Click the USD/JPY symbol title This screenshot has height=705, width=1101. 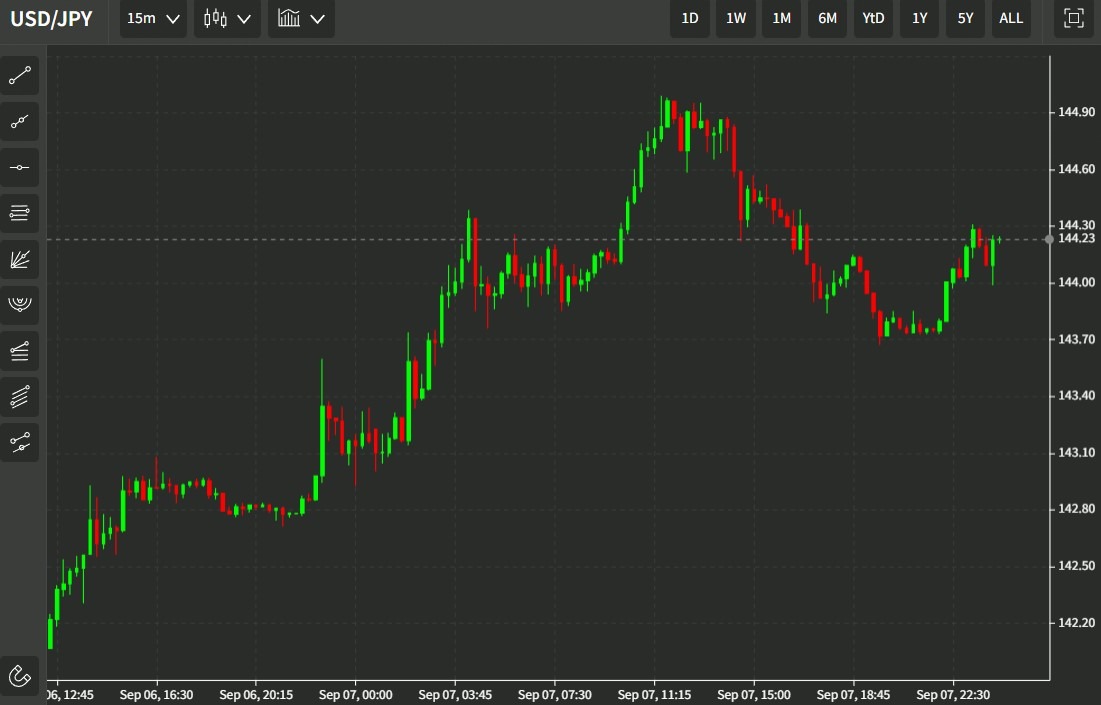pyautogui.click(x=51, y=18)
